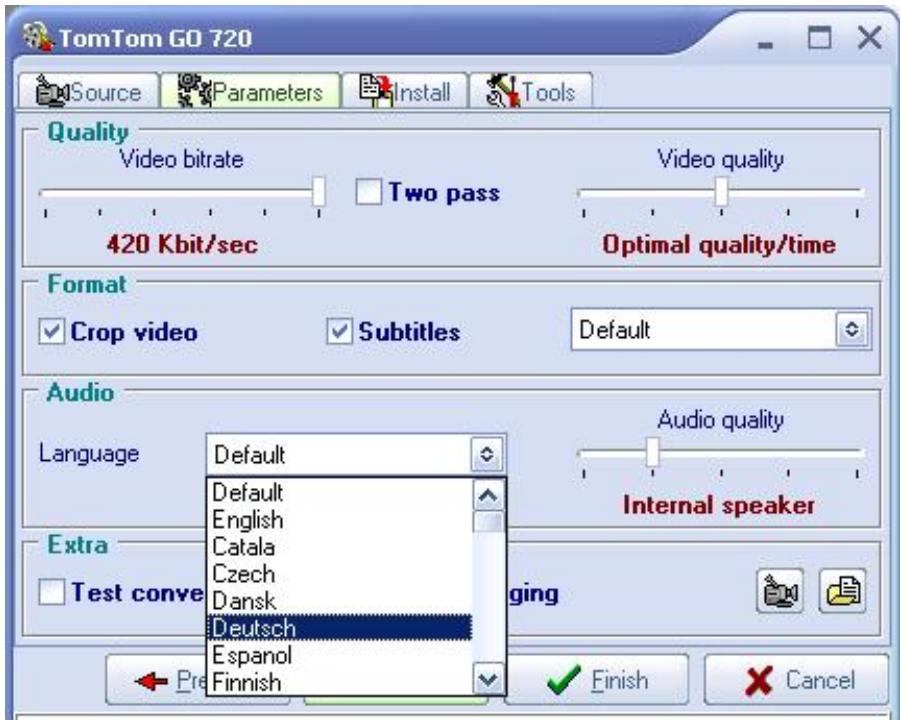901x723 pixels.
Task: Choose Dansk in the language list
Action: point(339,601)
